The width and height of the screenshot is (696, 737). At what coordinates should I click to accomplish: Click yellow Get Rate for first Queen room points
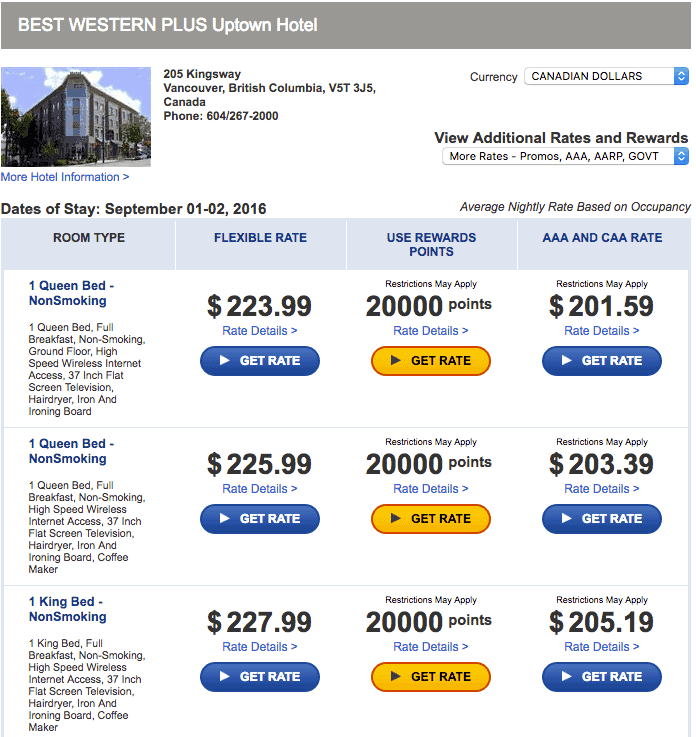[431, 361]
